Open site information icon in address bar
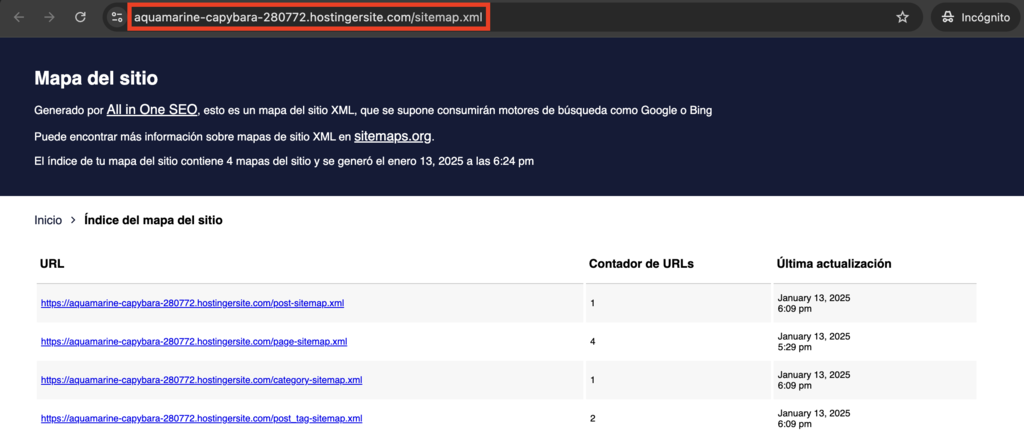This screenshot has width=1024, height=445. point(117,17)
